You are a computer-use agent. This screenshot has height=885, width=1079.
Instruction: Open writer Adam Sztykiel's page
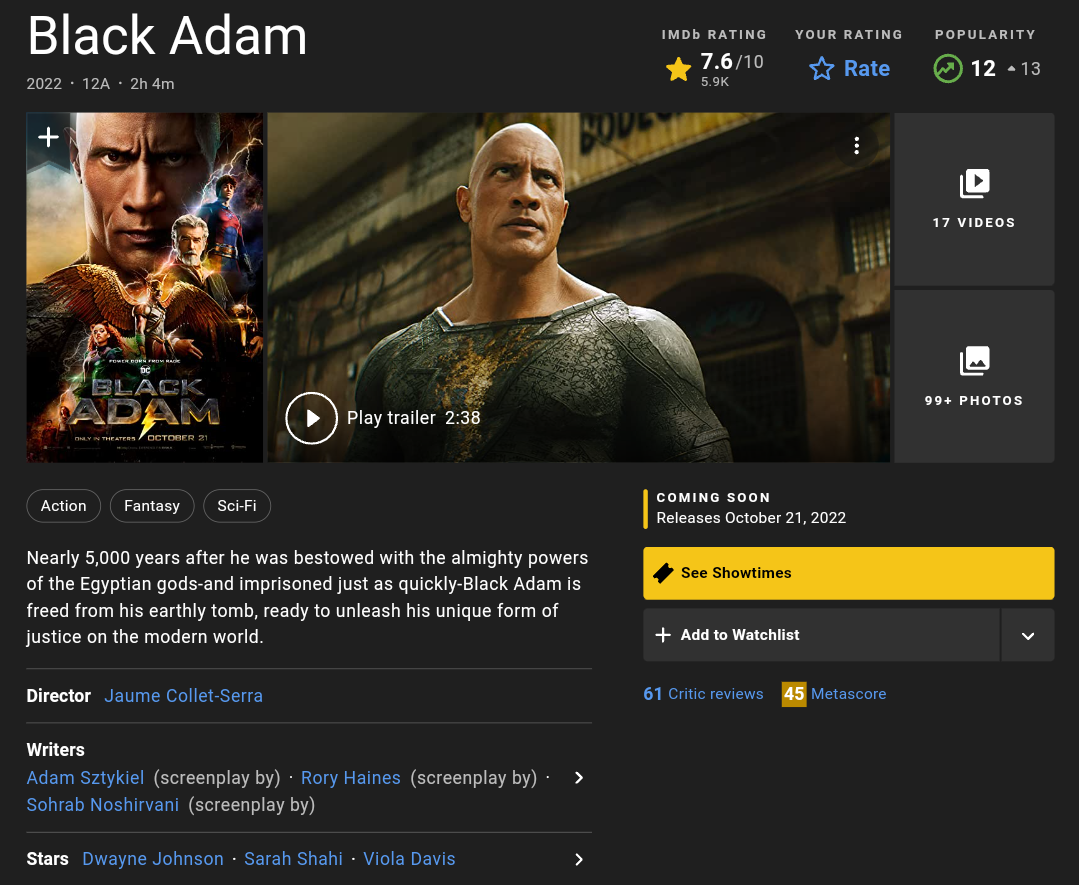85,778
